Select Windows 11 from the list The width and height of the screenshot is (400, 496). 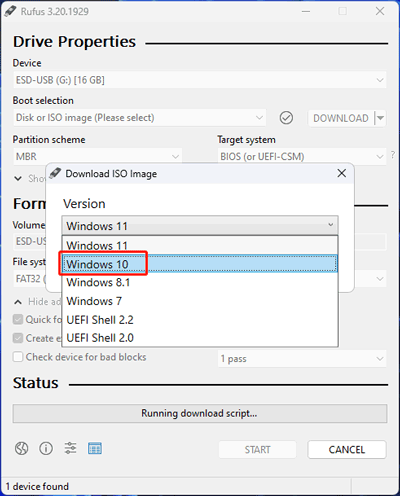click(x=200, y=246)
